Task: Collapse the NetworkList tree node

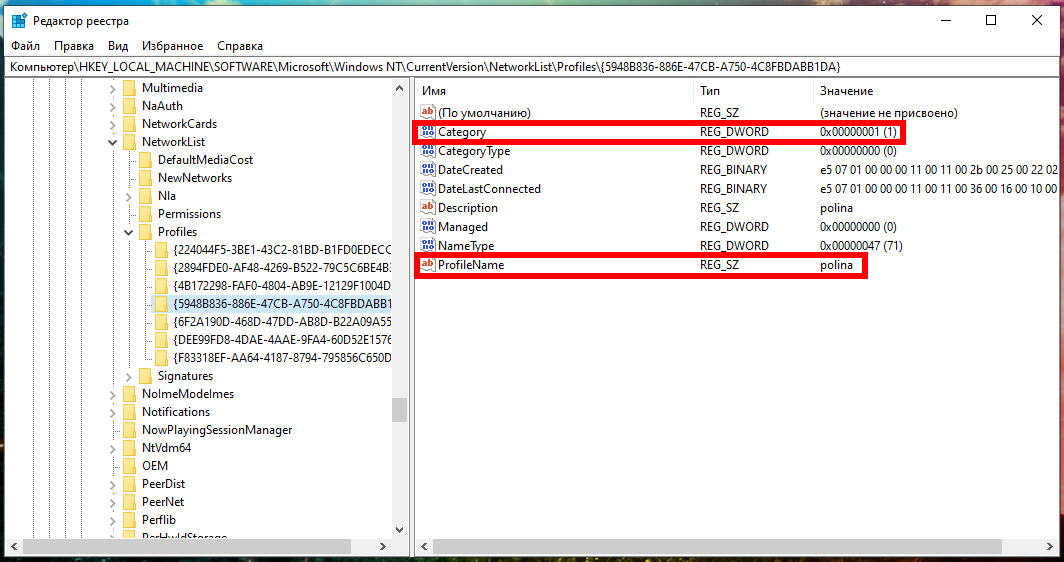Action: [113, 142]
